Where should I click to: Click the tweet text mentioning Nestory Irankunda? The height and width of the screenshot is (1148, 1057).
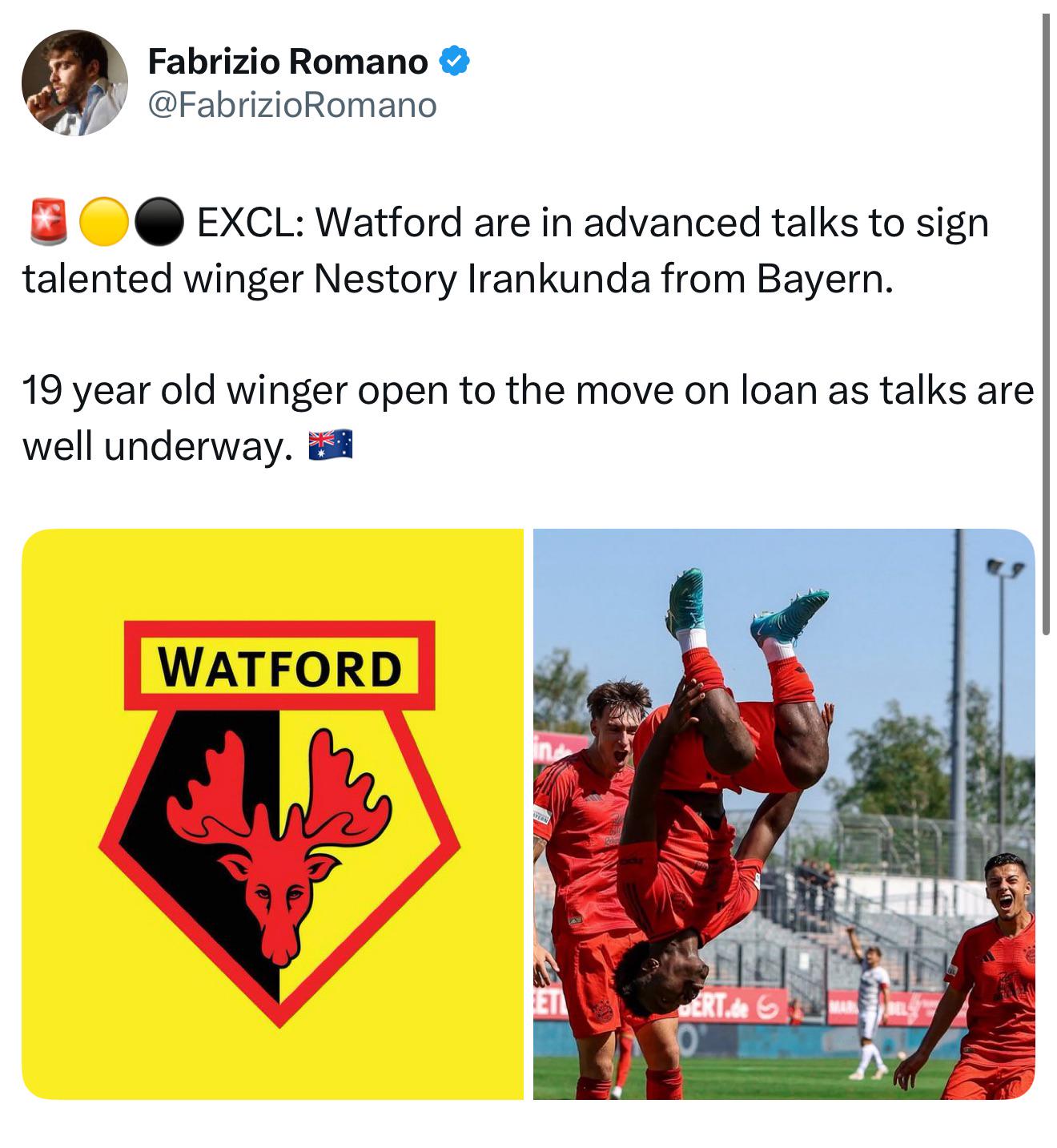click(505, 251)
